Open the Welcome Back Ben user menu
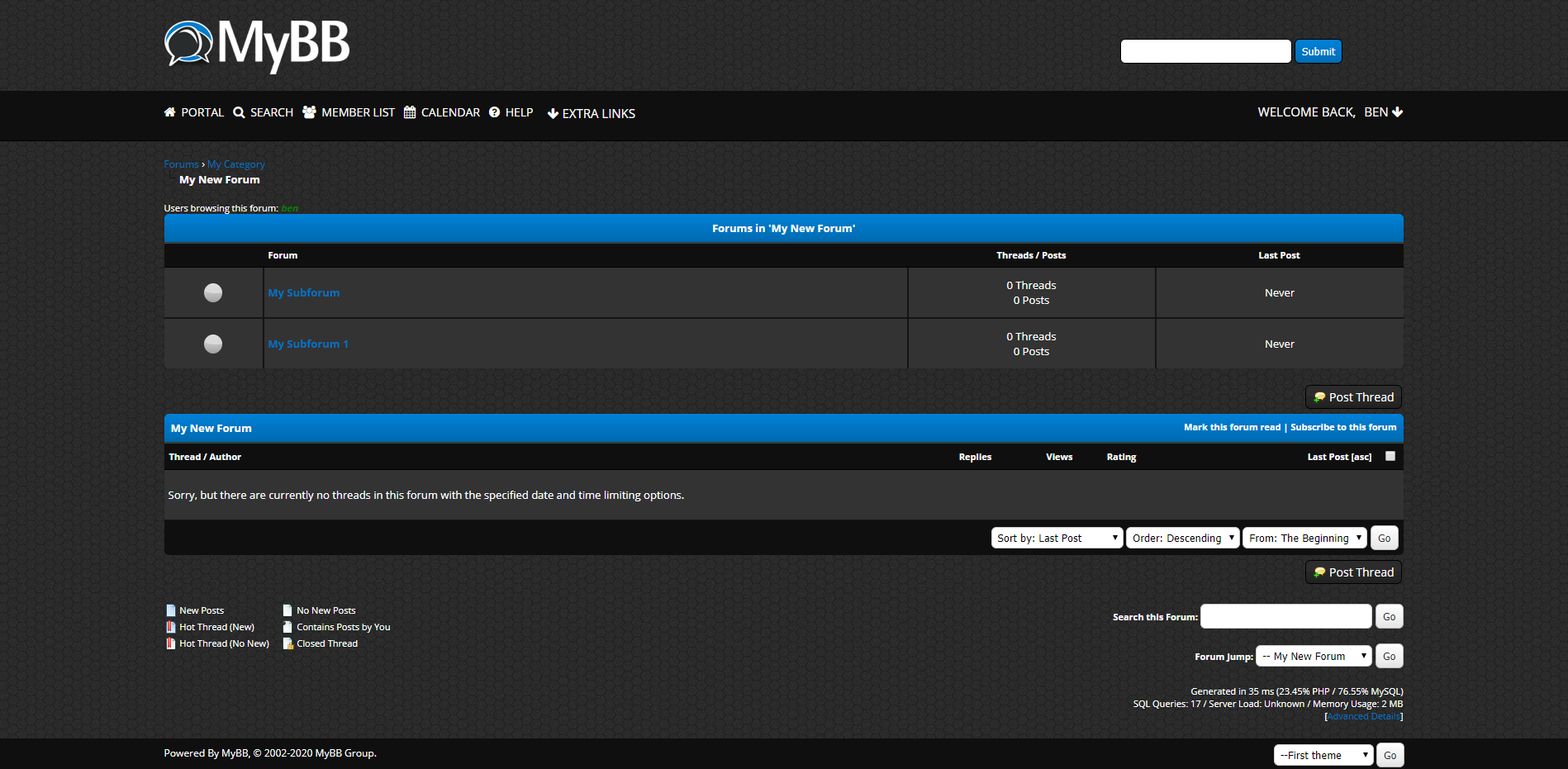Image resolution: width=1568 pixels, height=769 pixels. pos(1329,112)
